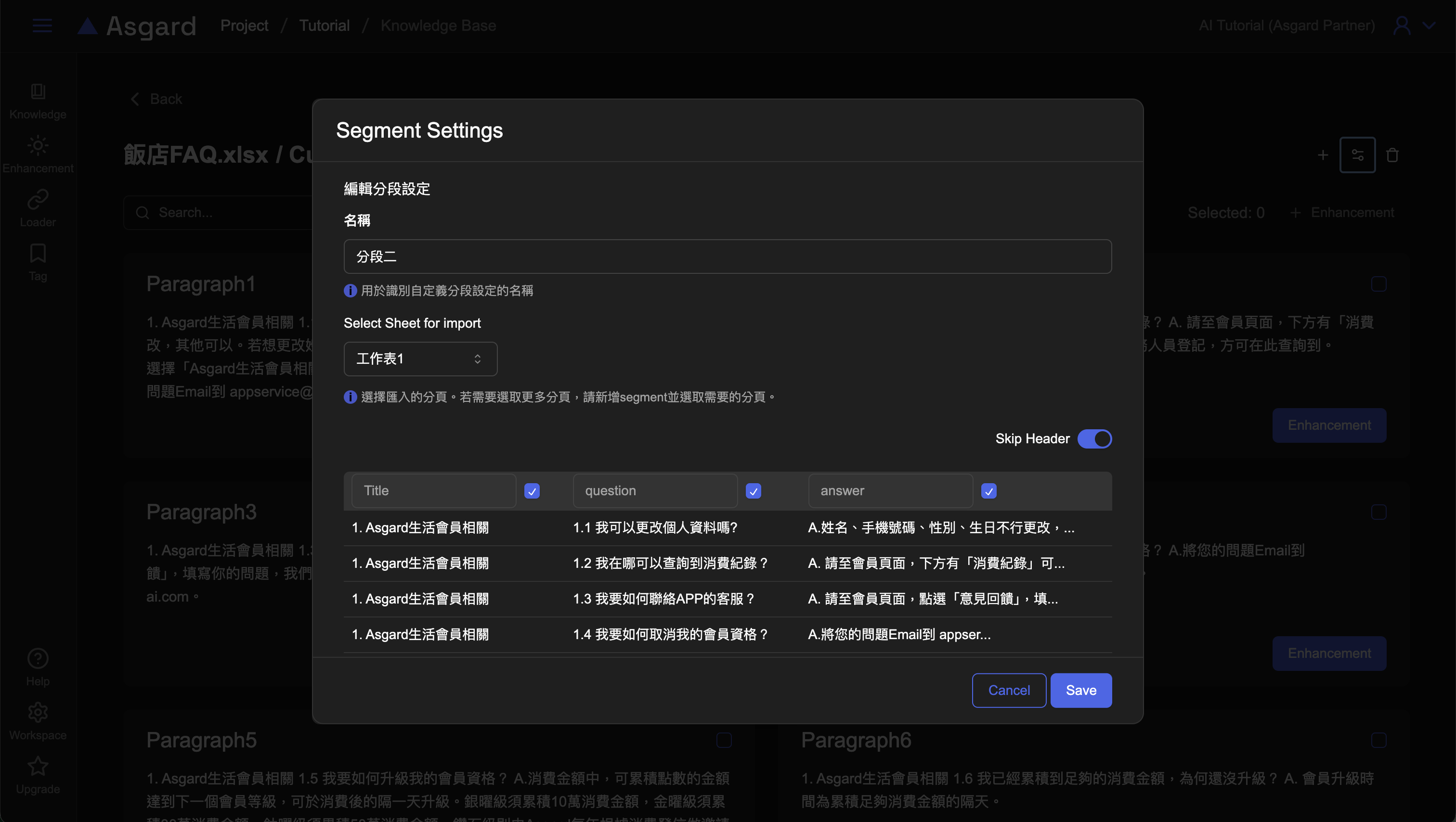The height and width of the screenshot is (822, 1456).
Task: Open the hamburger menu icon
Action: [42, 26]
